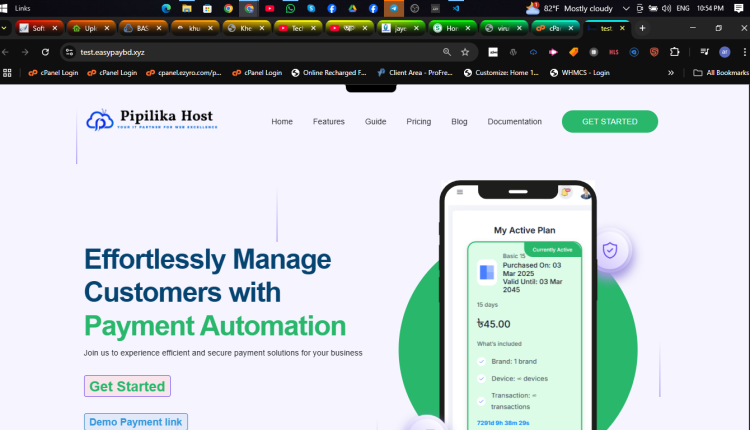Open the Customize: Home 1 bookmark

click(501, 73)
